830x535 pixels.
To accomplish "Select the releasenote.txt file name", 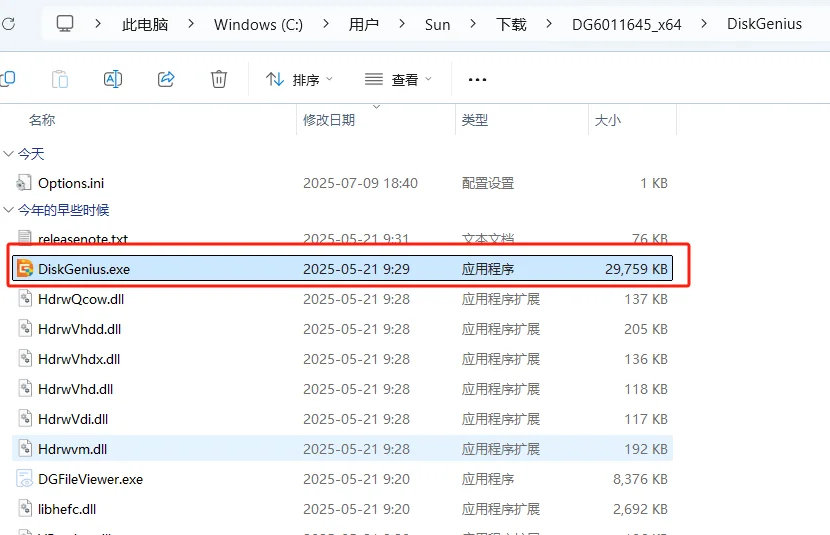I will pyautogui.click(x=83, y=239).
